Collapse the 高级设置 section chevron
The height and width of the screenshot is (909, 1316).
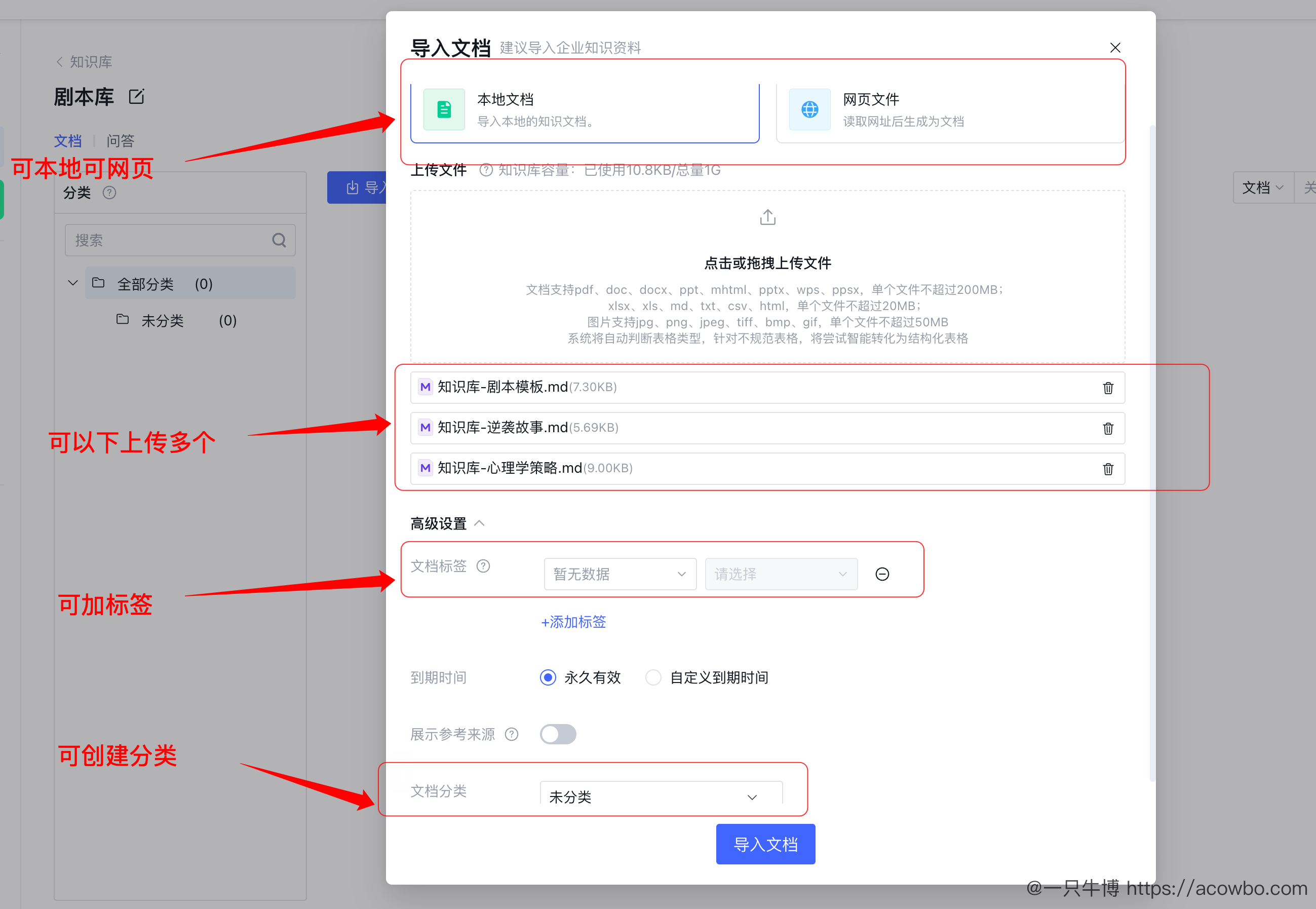(x=480, y=523)
